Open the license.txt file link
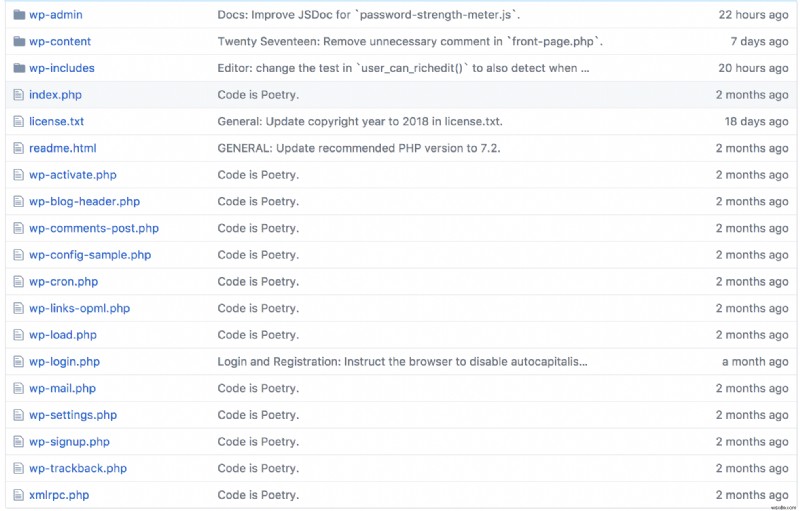800x511 pixels. tap(56, 121)
